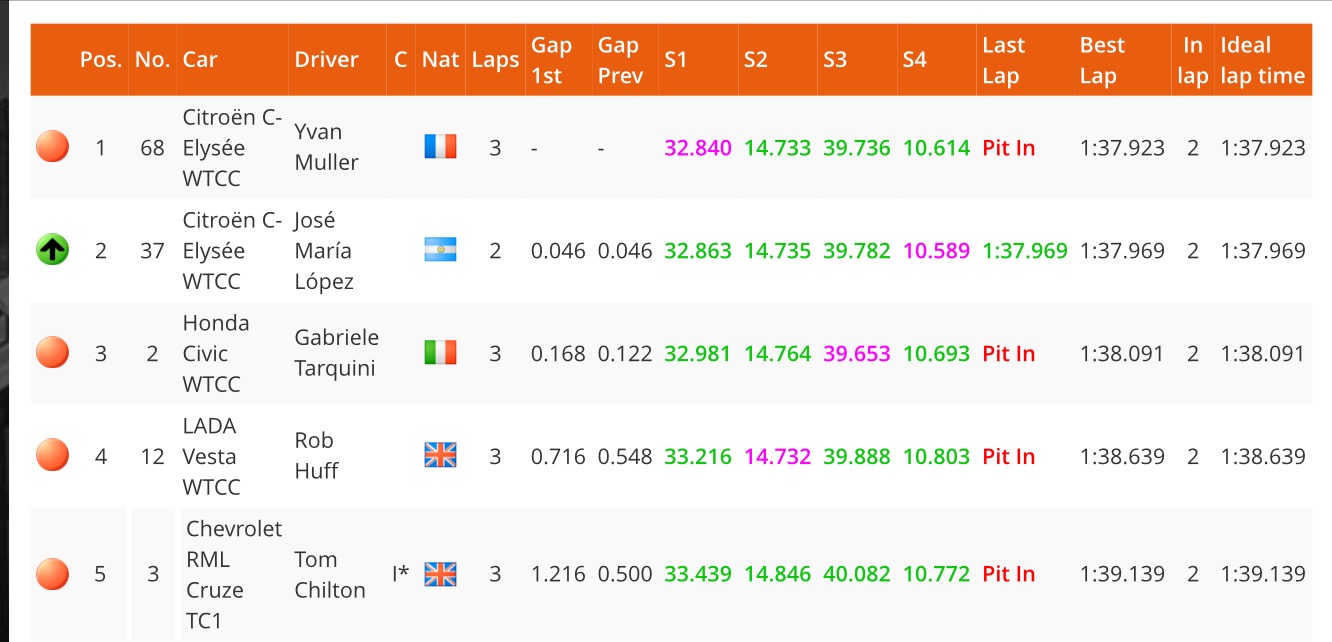The width and height of the screenshot is (1332, 642).
Task: Click the Argentine flag for José María López
Action: [x=440, y=251]
